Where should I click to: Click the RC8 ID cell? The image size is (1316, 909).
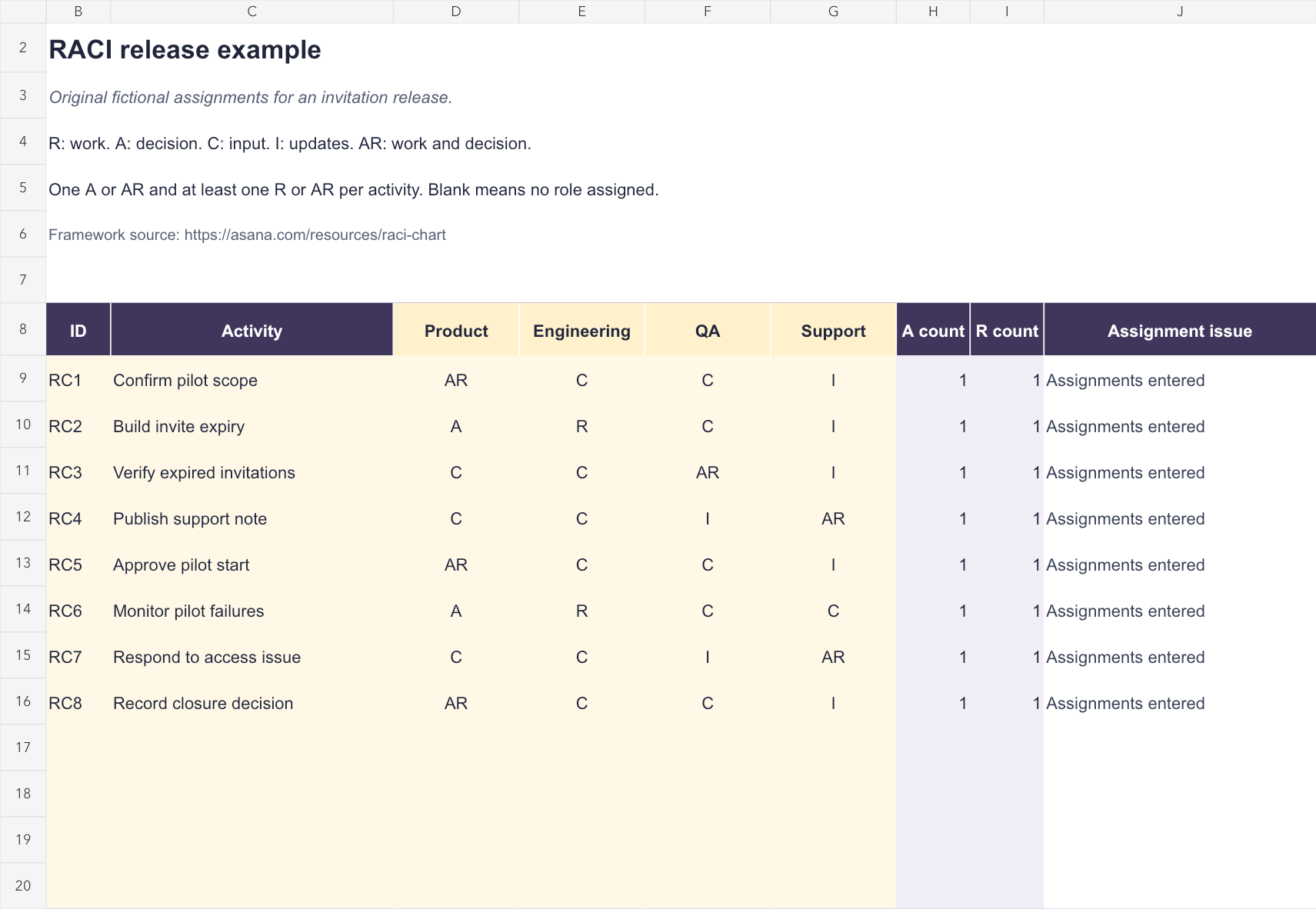[78, 703]
